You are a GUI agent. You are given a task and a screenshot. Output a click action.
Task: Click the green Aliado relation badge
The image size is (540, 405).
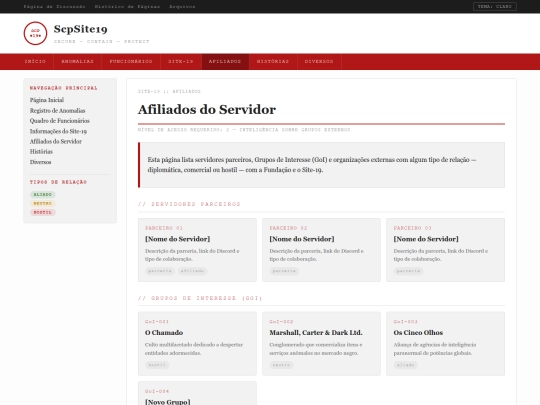pyautogui.click(x=43, y=195)
